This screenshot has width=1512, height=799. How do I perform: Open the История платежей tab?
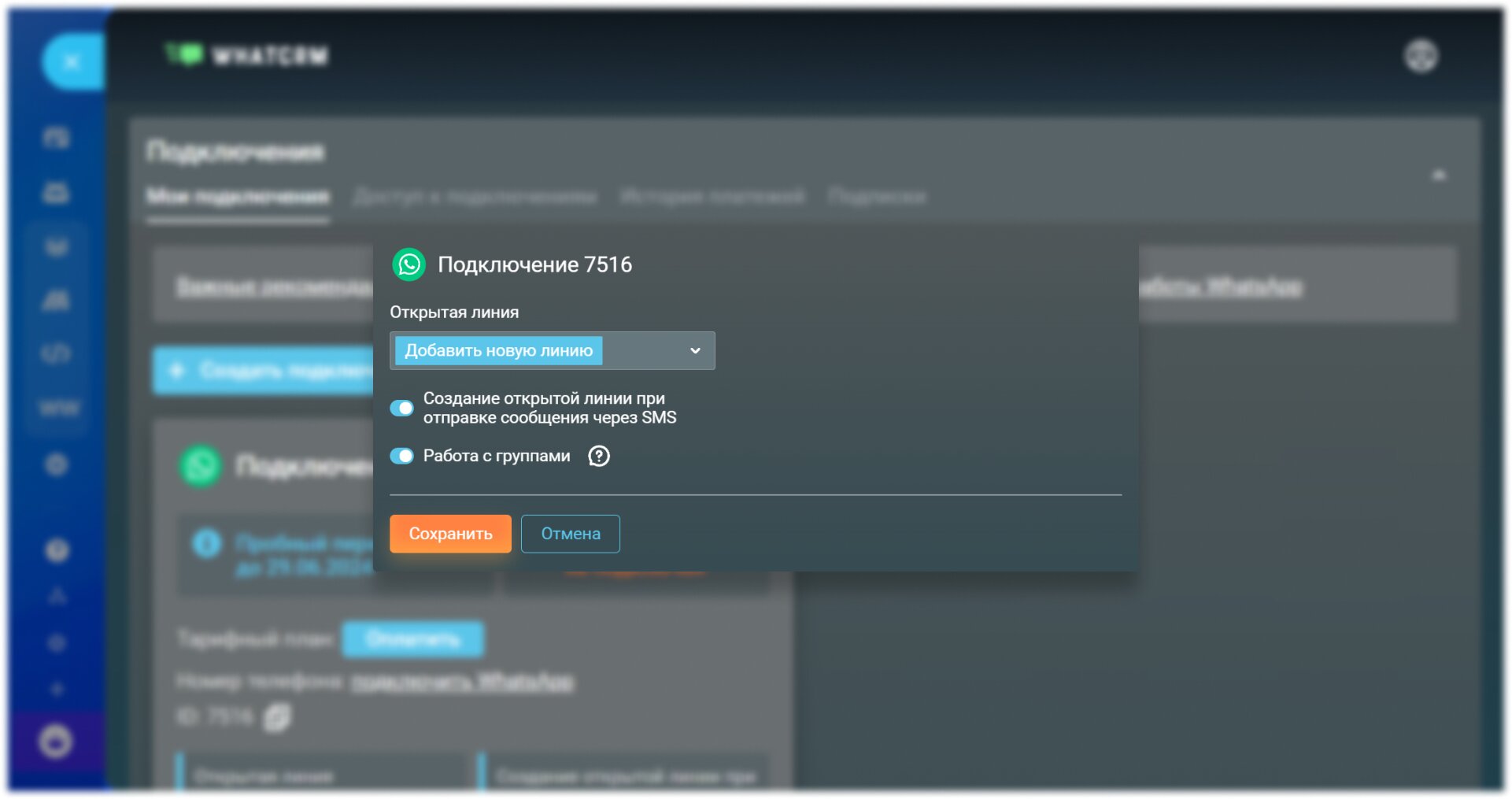click(x=712, y=196)
